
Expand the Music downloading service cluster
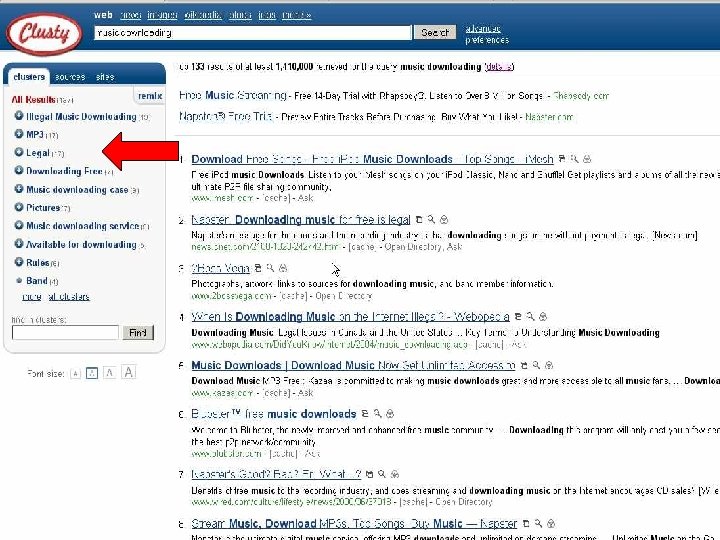(x=19, y=225)
